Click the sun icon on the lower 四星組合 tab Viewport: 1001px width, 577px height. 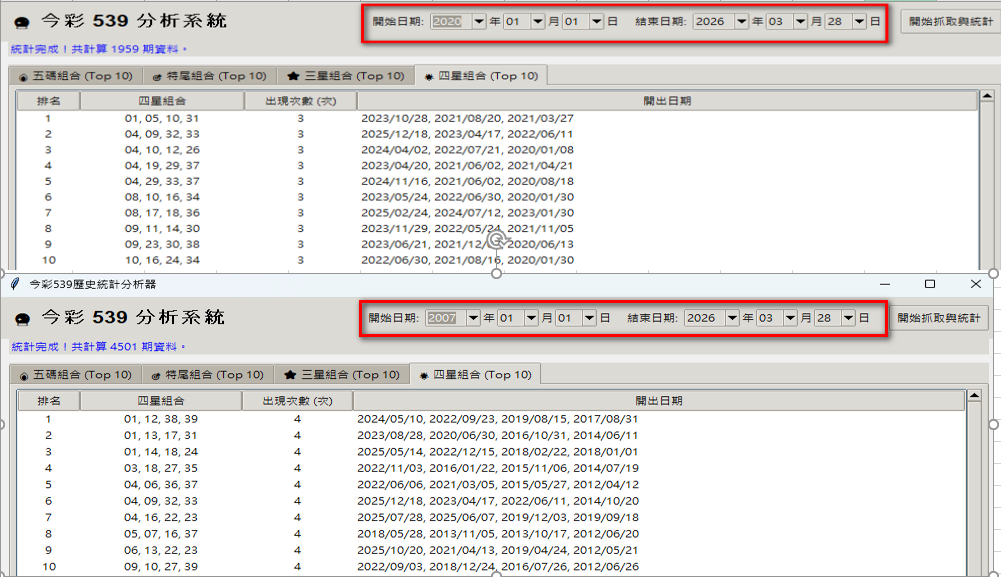(x=425, y=375)
